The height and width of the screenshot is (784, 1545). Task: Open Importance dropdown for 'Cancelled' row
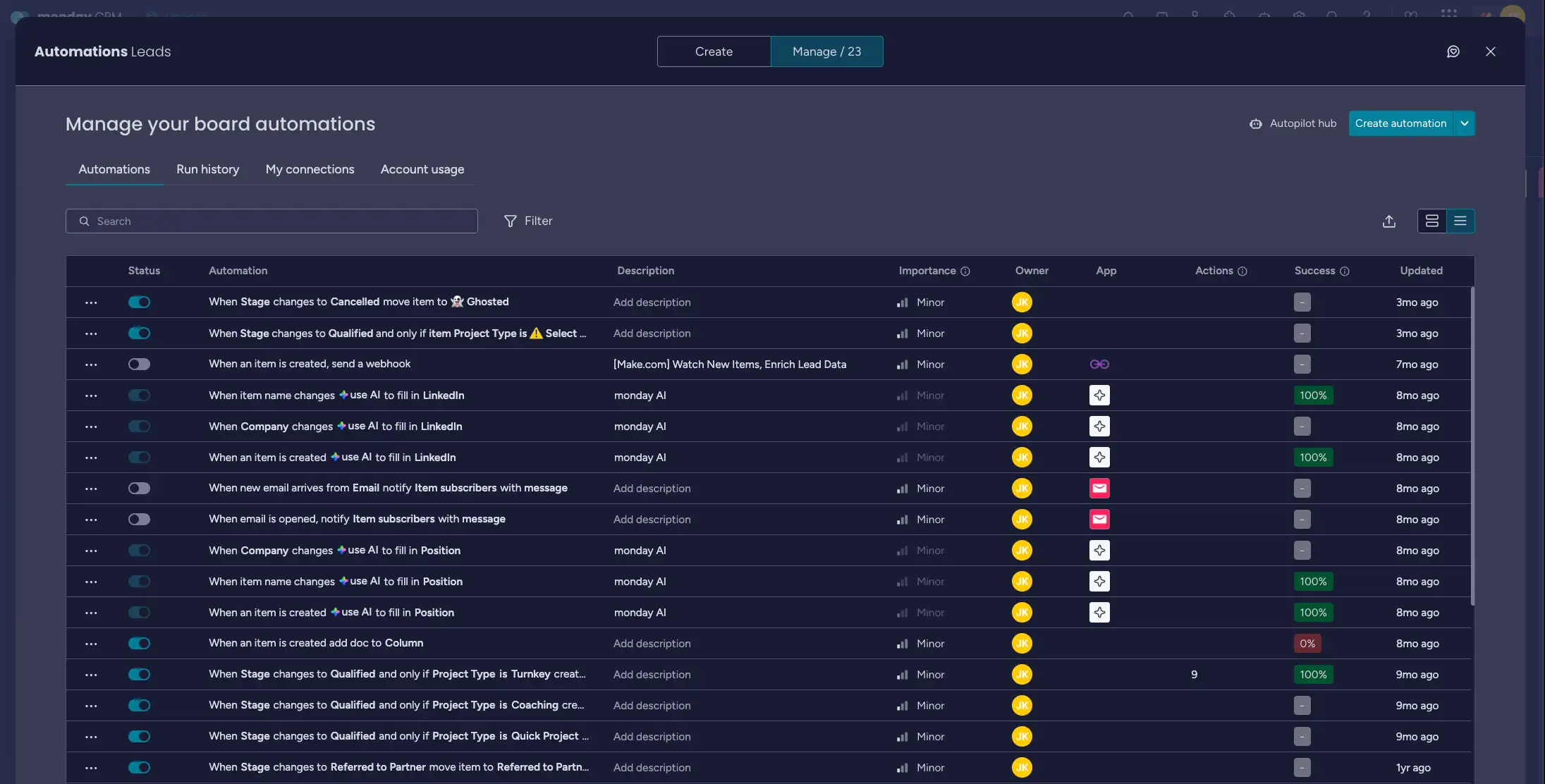click(920, 302)
